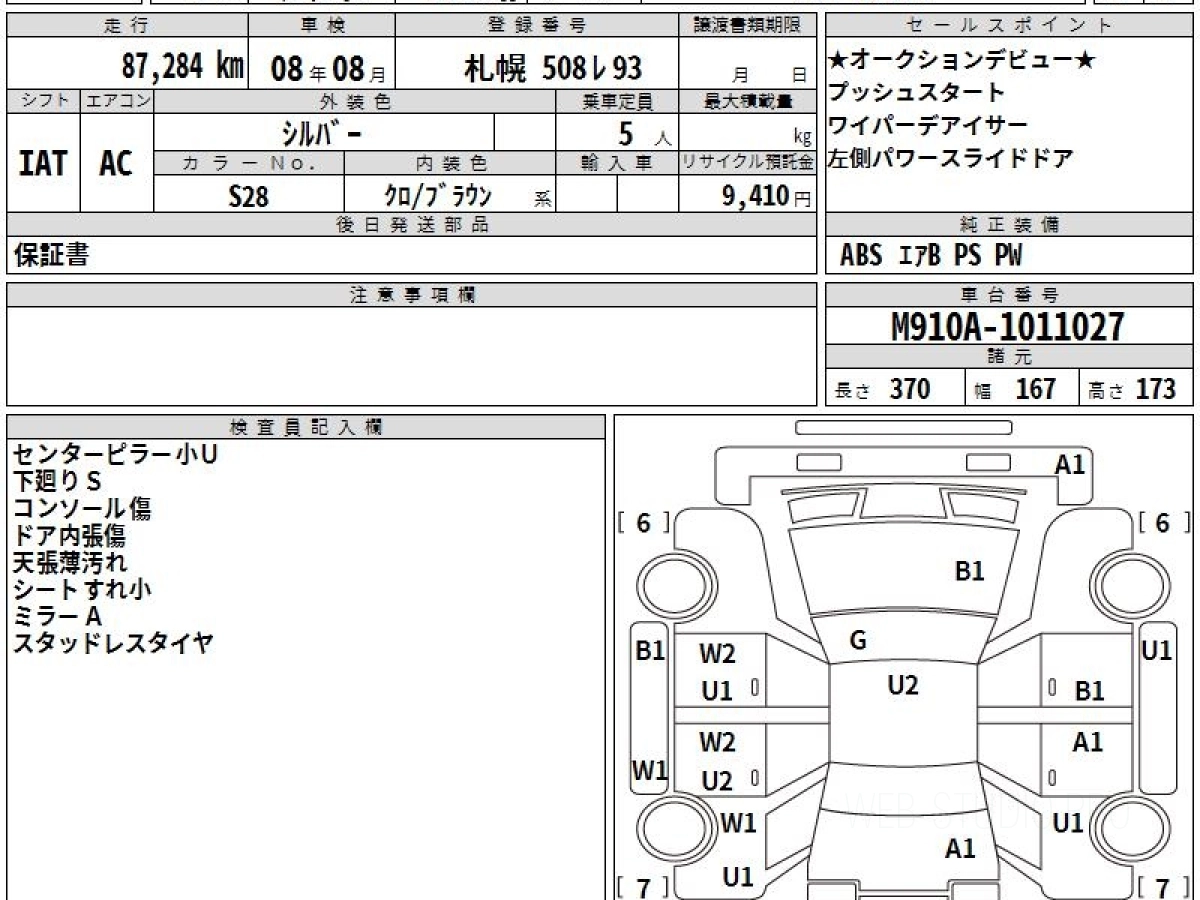
Task: Select 左側パワースライドドア sales point line
Action: tap(951, 158)
